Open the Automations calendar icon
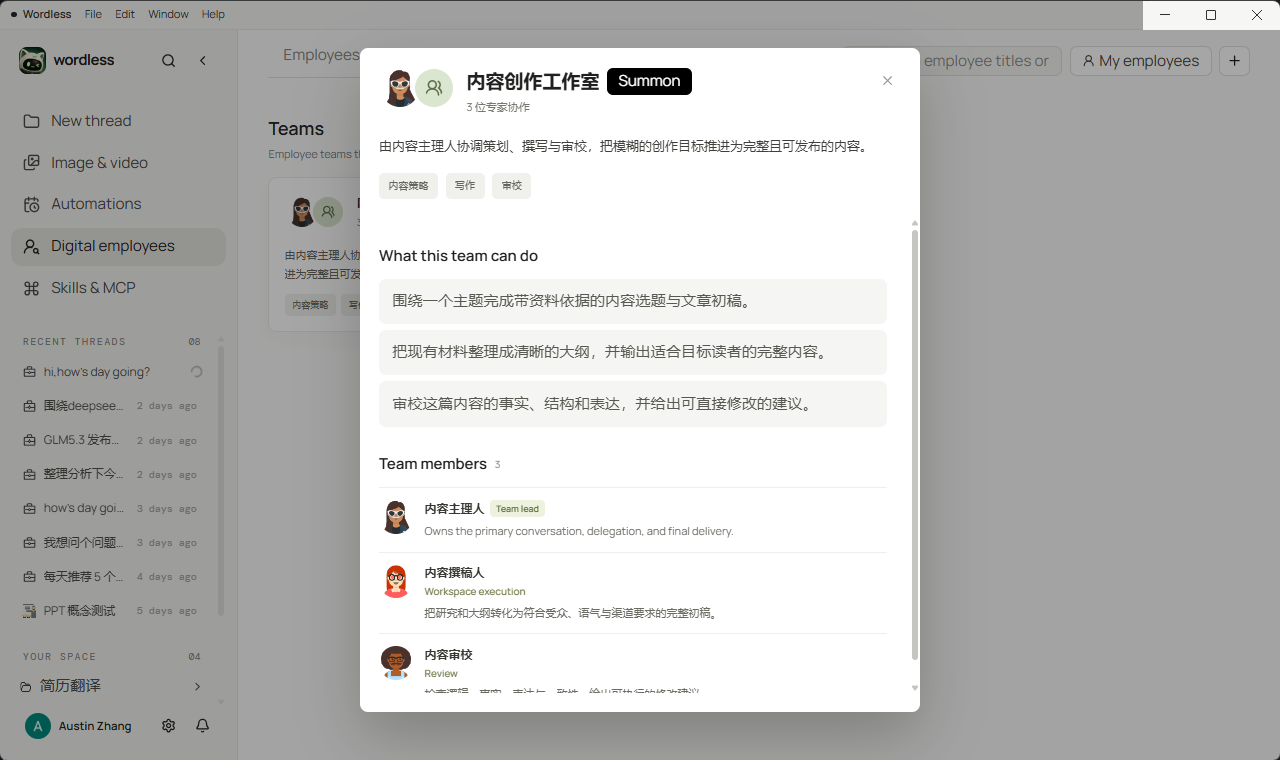1280x760 pixels. (32, 204)
